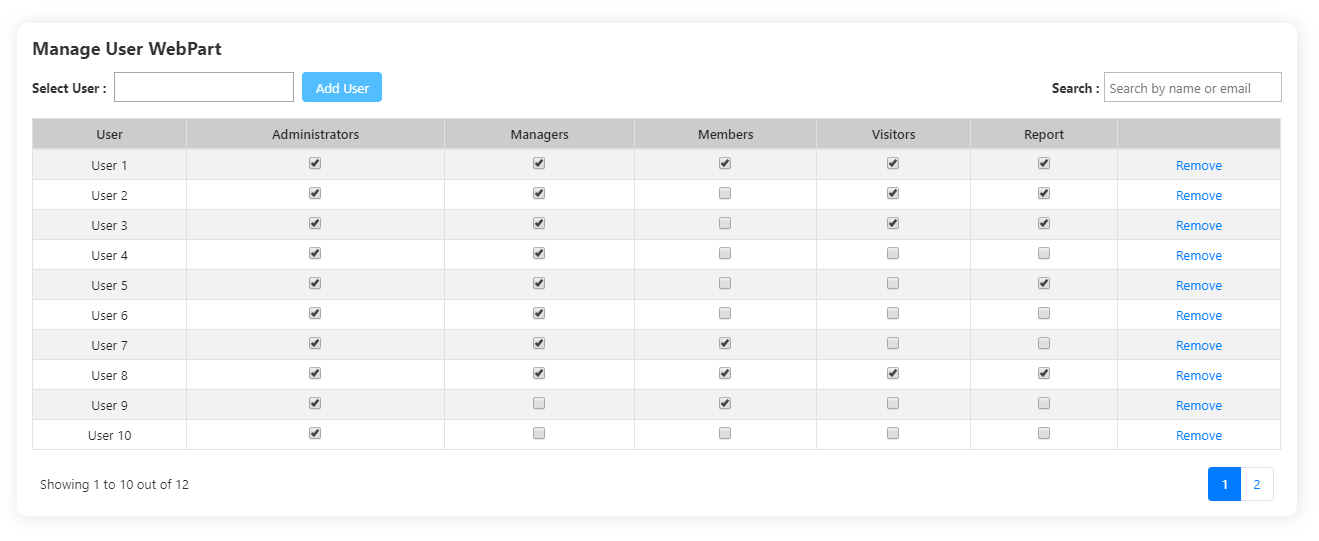Screen dimensions: 1319x541
Task: Check Members checkbox for User 2
Action: [x=725, y=193]
